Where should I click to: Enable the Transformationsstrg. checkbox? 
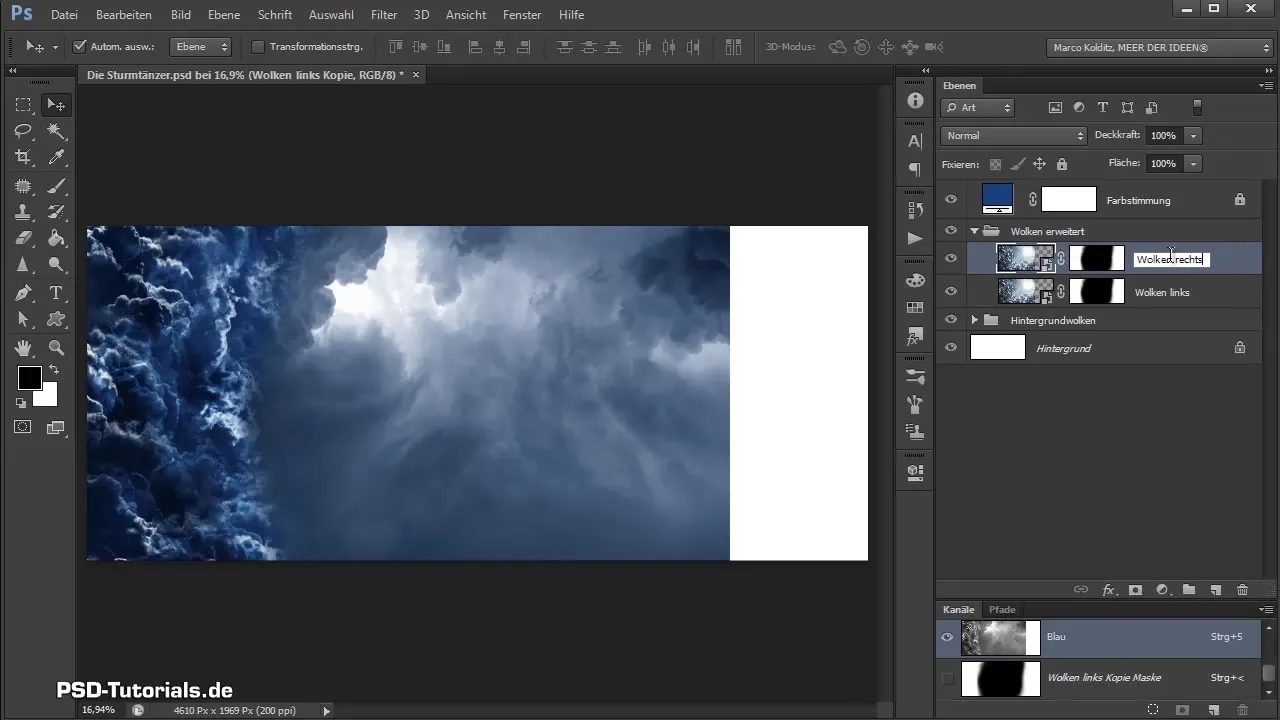tap(258, 46)
